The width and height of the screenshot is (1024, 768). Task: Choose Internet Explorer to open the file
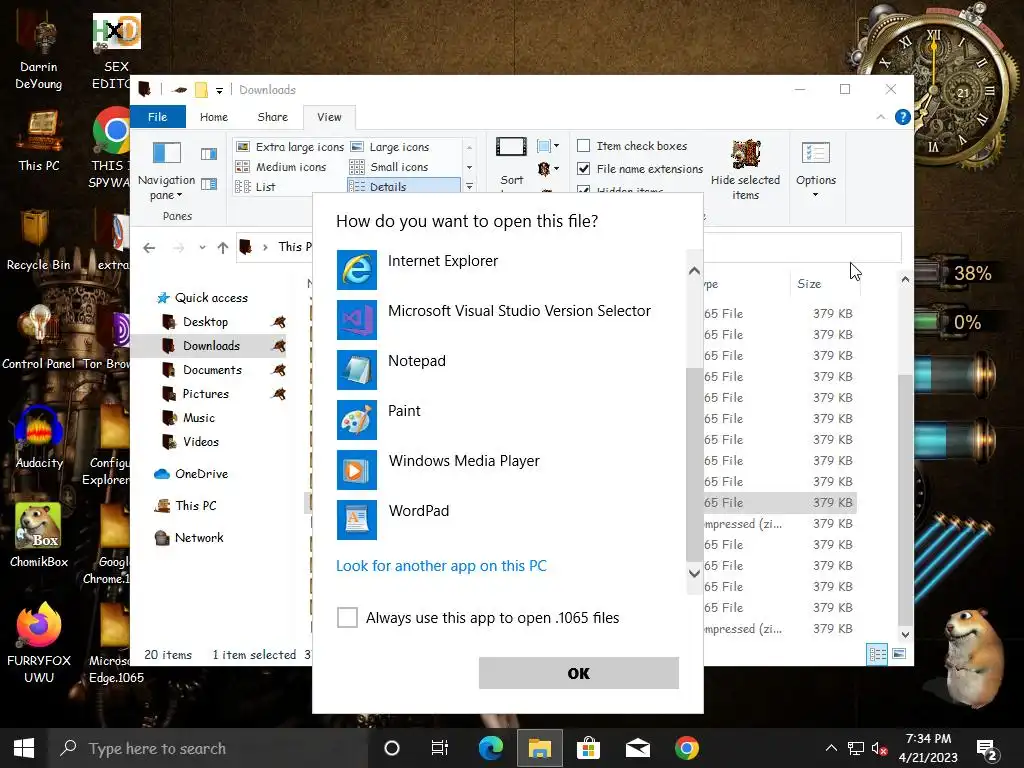point(511,270)
